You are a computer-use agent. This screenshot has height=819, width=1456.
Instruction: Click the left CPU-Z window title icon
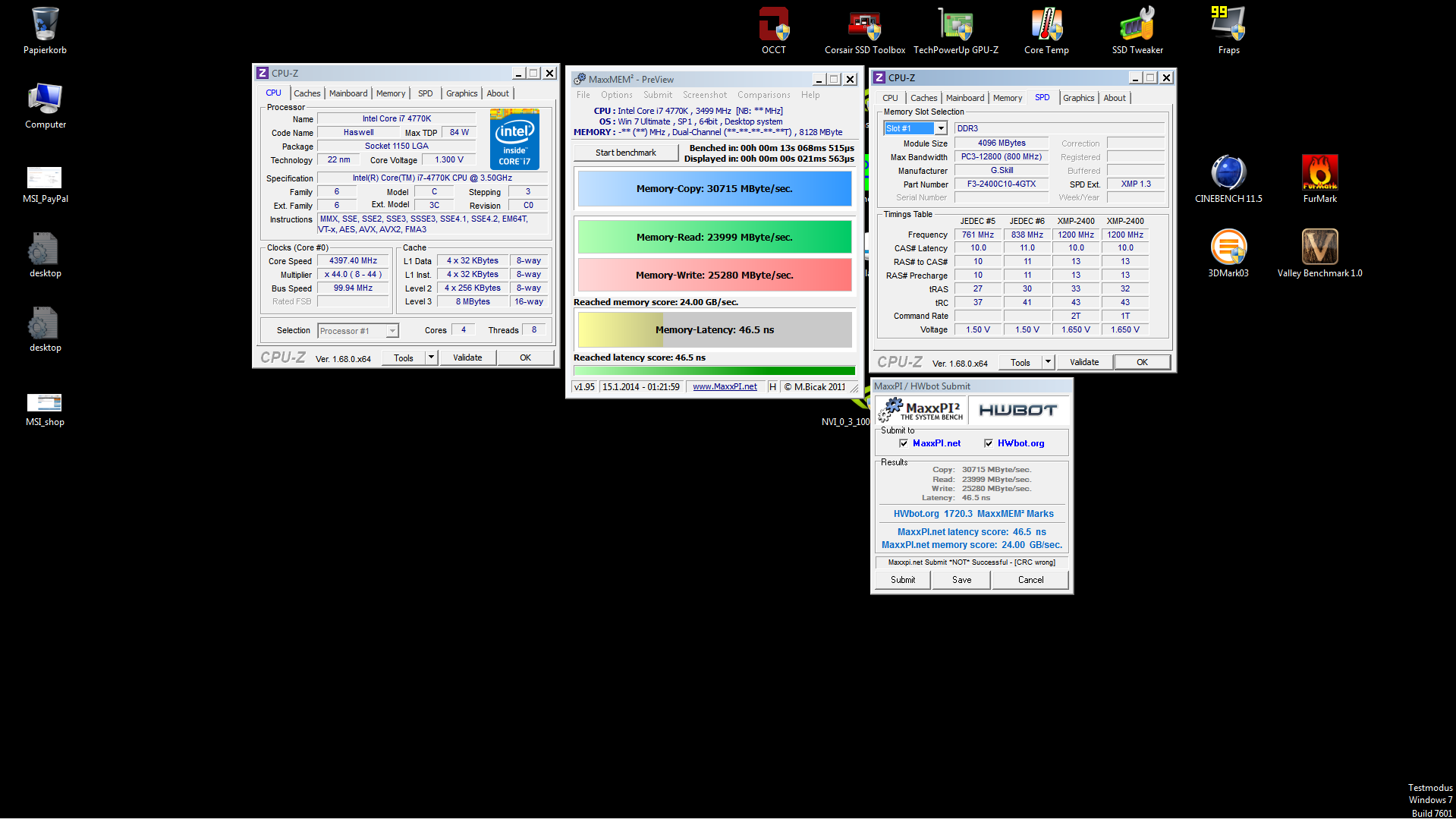tap(263, 73)
